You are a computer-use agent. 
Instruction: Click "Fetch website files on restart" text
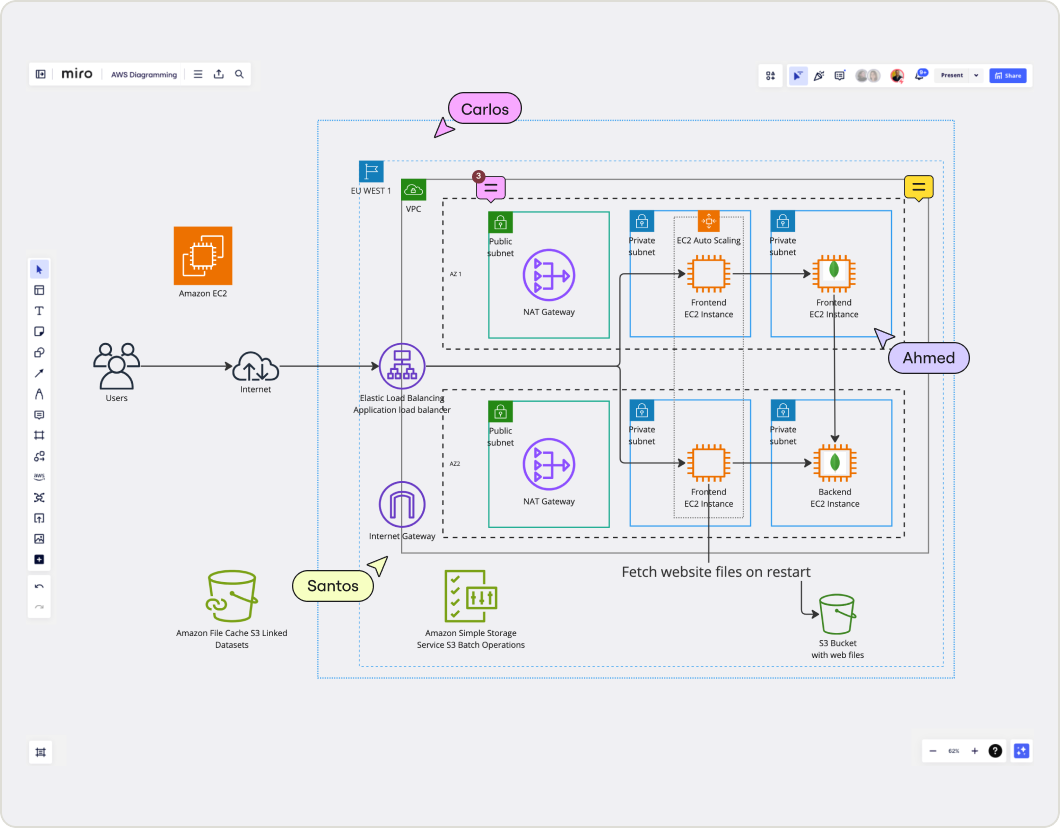click(716, 572)
